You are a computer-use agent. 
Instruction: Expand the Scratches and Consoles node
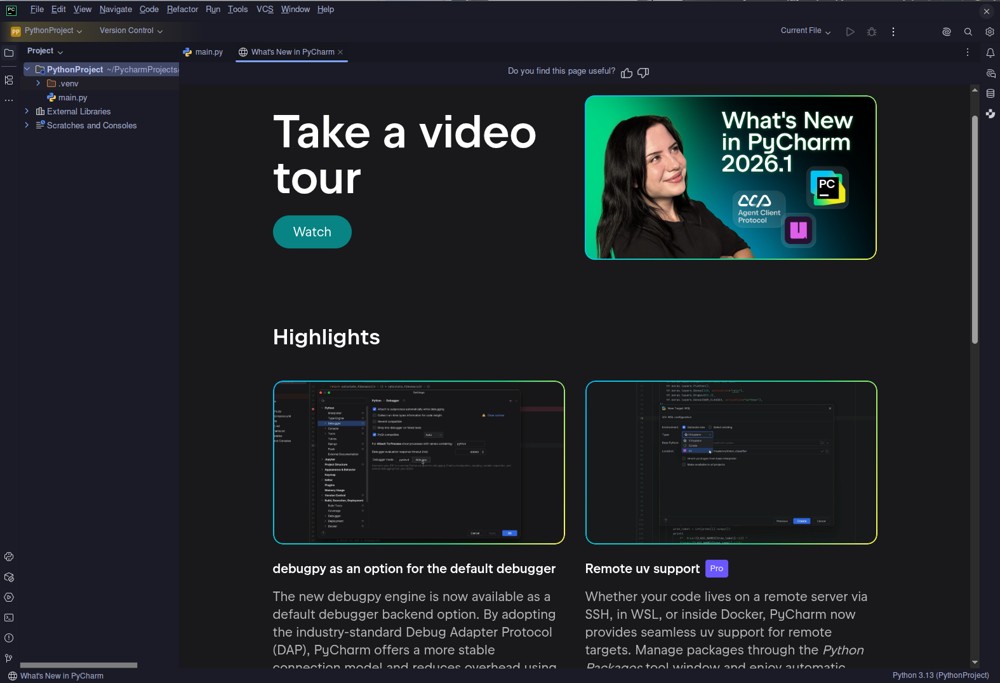[27, 125]
